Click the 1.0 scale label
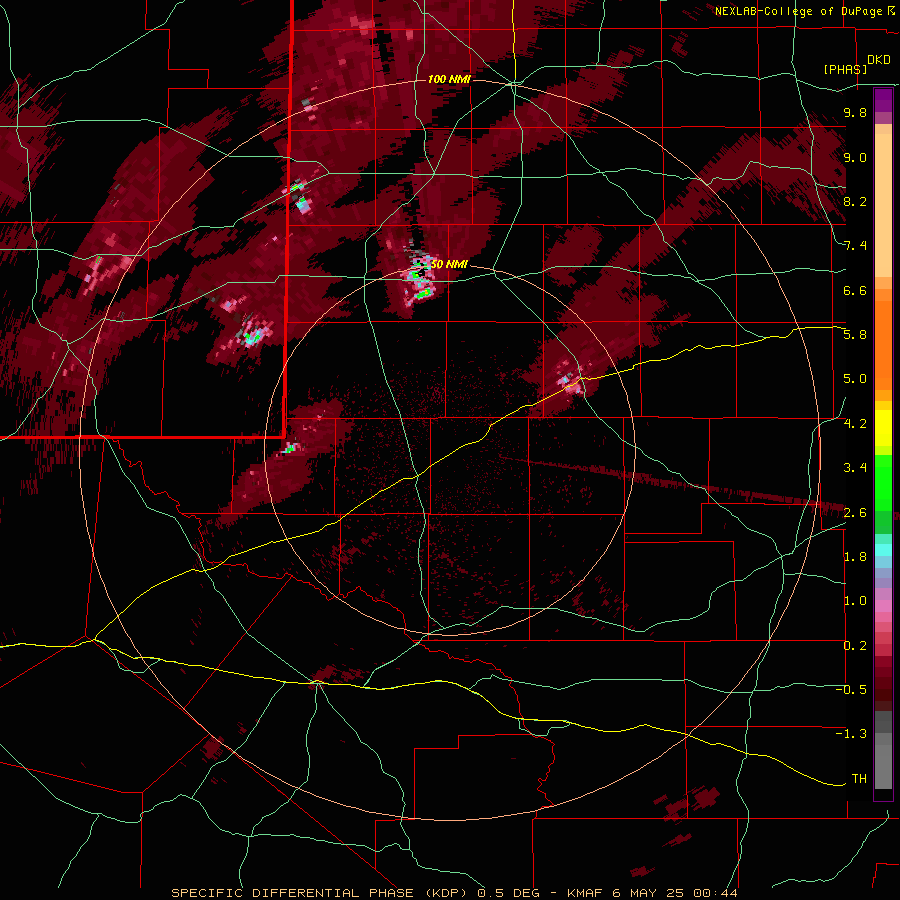This screenshot has width=900, height=900. (855, 601)
